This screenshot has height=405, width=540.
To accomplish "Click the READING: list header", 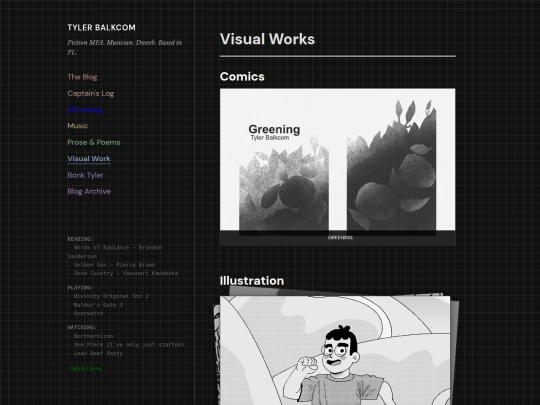I will [80, 239].
